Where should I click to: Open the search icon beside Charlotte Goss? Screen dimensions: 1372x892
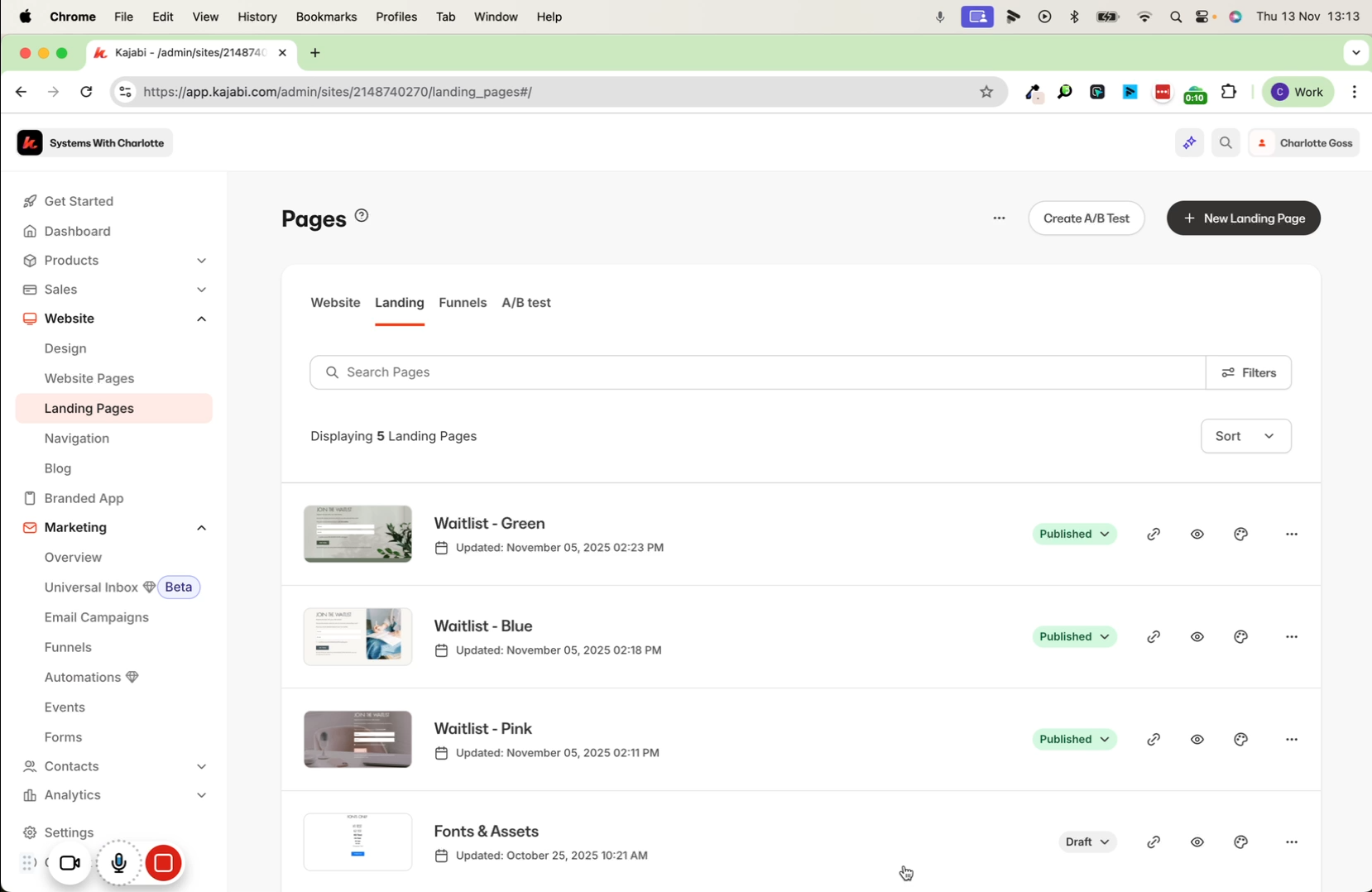(x=1226, y=143)
